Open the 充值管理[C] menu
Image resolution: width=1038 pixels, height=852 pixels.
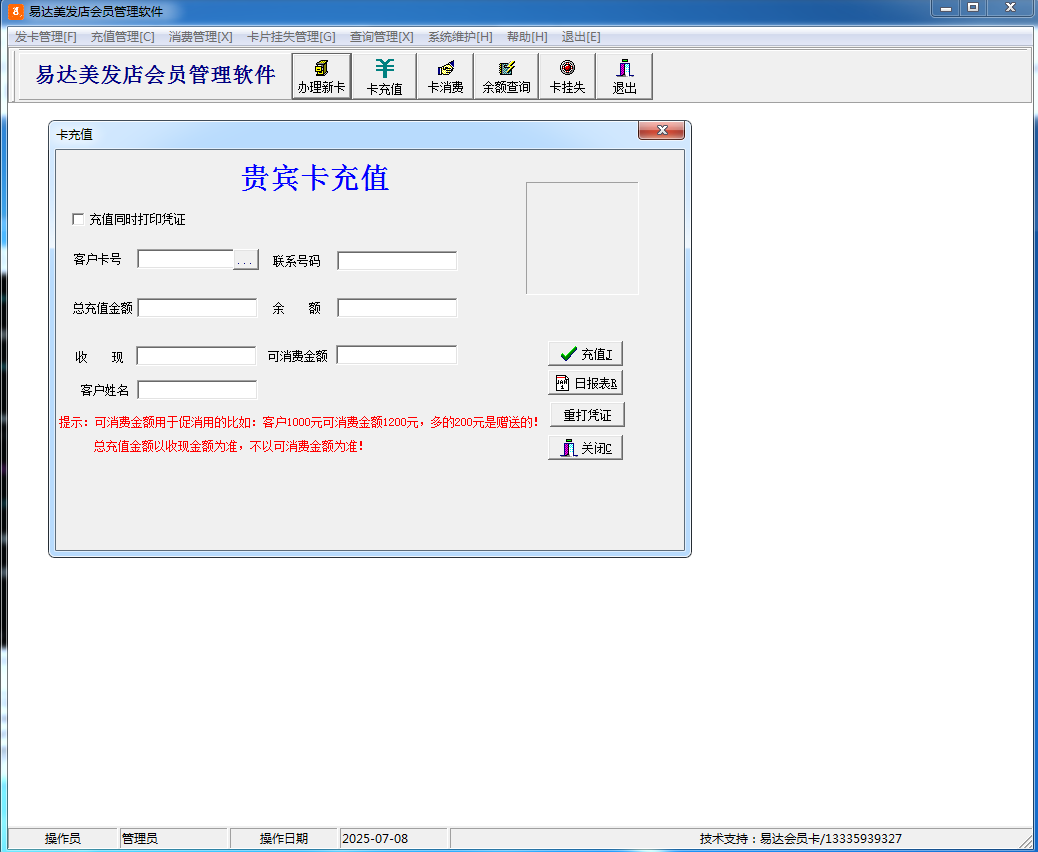coord(122,37)
